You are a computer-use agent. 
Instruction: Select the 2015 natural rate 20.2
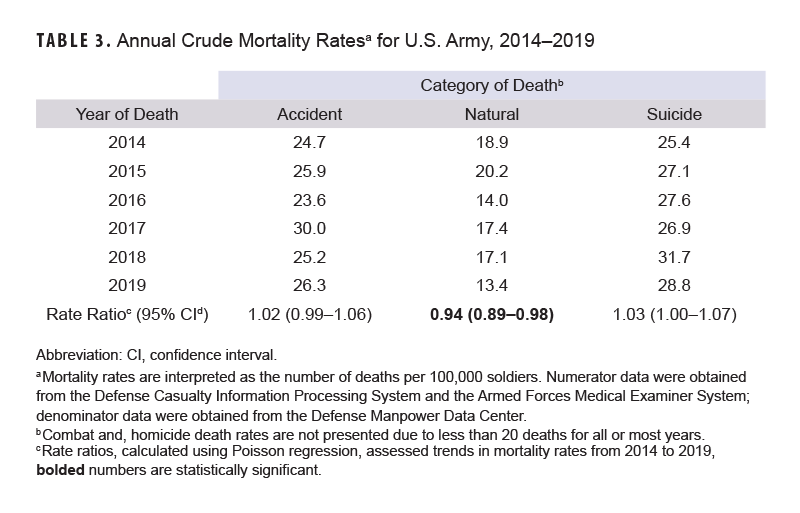pos(492,174)
